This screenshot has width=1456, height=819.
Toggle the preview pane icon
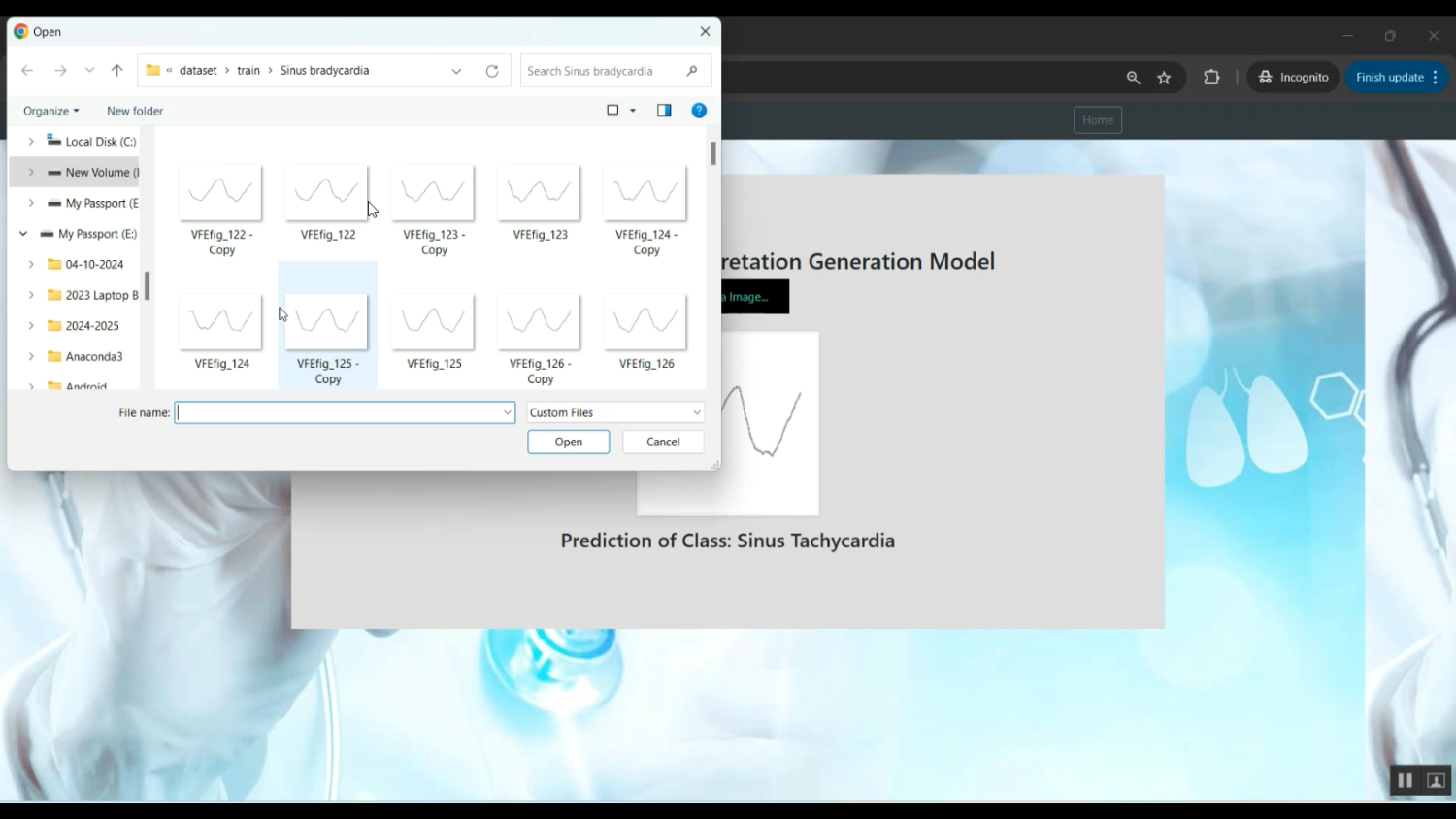point(664,111)
